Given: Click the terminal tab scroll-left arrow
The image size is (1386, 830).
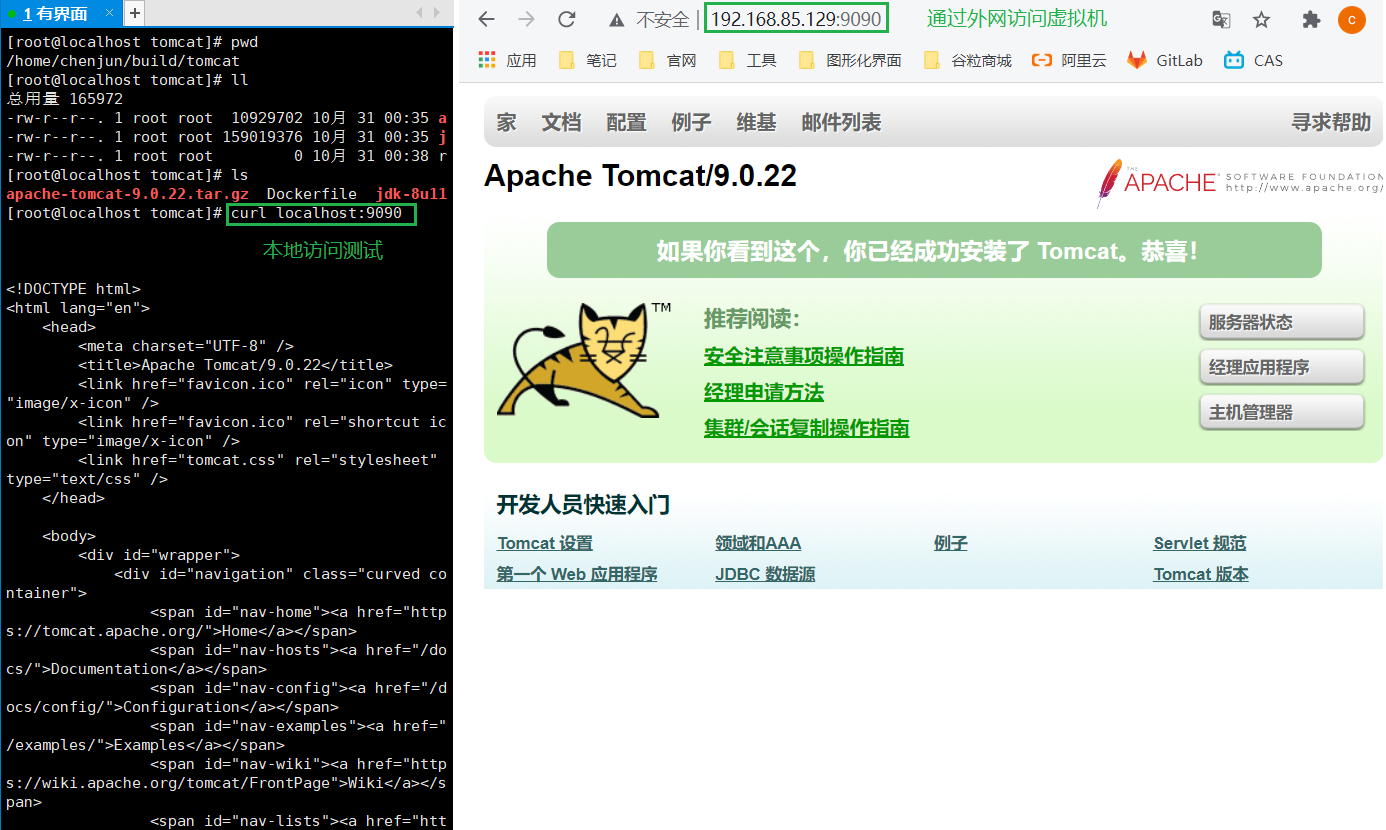Looking at the screenshot, I should 420,13.
